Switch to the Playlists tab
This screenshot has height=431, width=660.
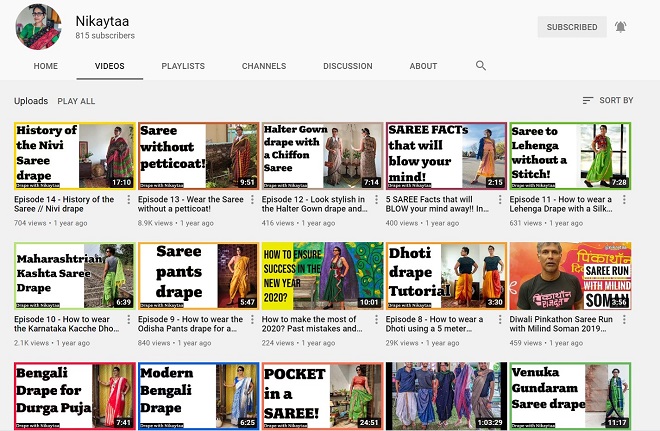pyautogui.click(x=183, y=66)
